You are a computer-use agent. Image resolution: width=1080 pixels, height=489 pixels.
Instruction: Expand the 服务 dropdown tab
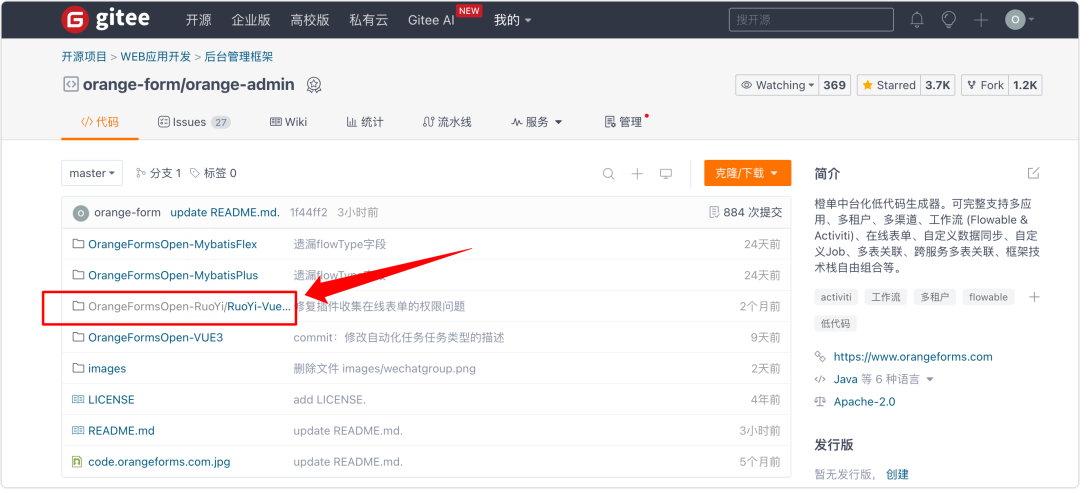click(x=537, y=122)
